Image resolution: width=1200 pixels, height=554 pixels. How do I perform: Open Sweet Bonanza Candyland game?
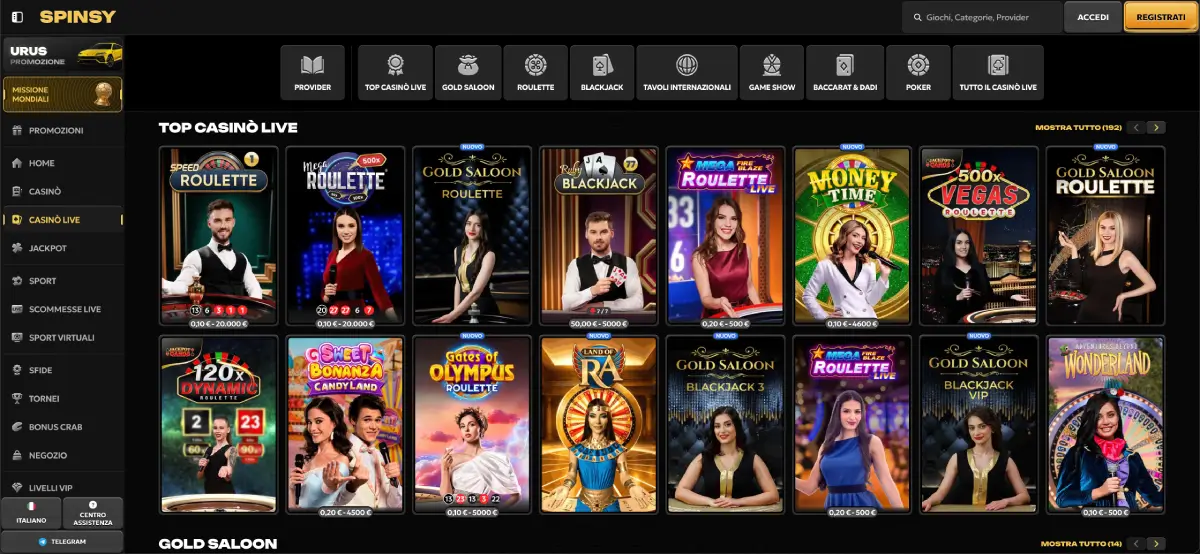[x=345, y=425]
